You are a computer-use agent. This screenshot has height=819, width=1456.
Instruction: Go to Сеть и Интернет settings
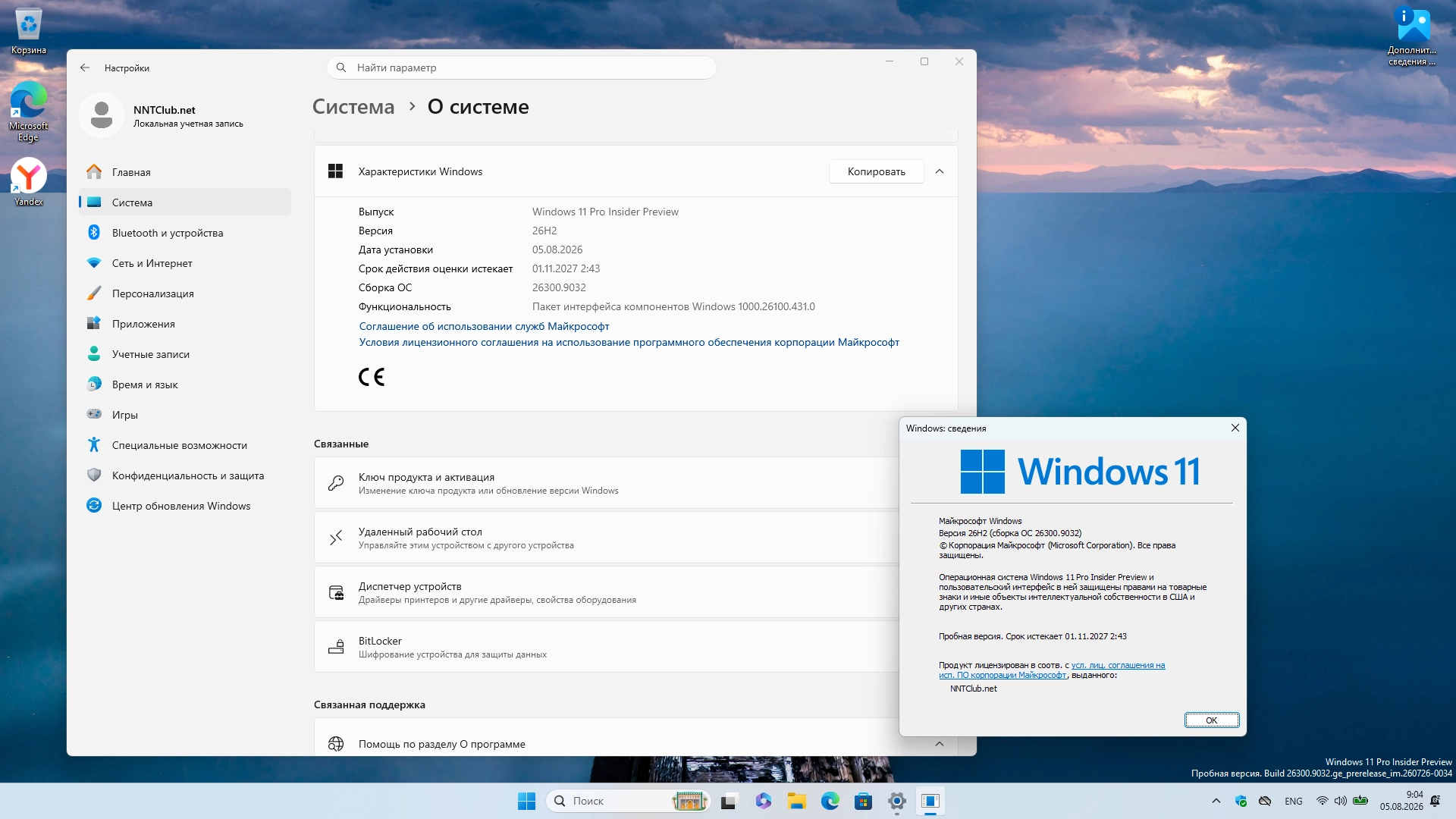tap(185, 263)
